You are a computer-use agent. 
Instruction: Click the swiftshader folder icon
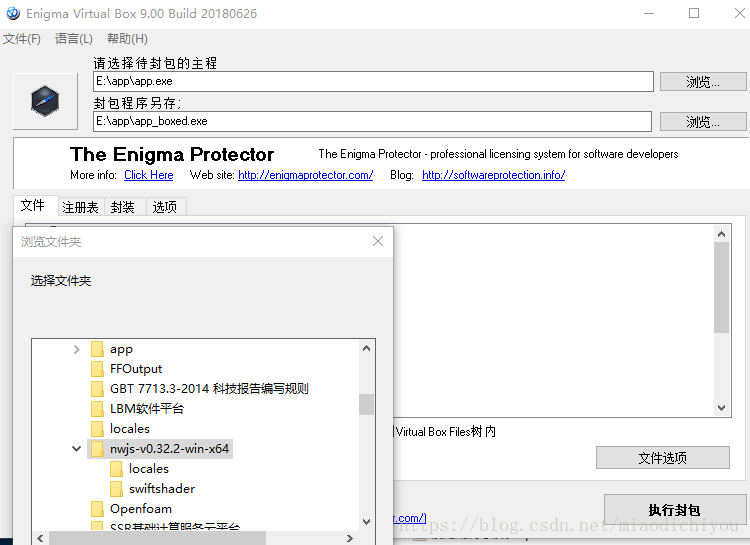click(x=116, y=489)
